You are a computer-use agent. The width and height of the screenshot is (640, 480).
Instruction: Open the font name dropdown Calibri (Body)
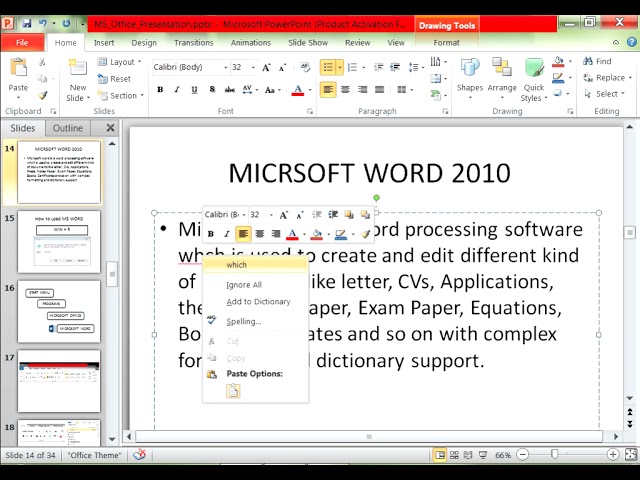[x=225, y=67]
